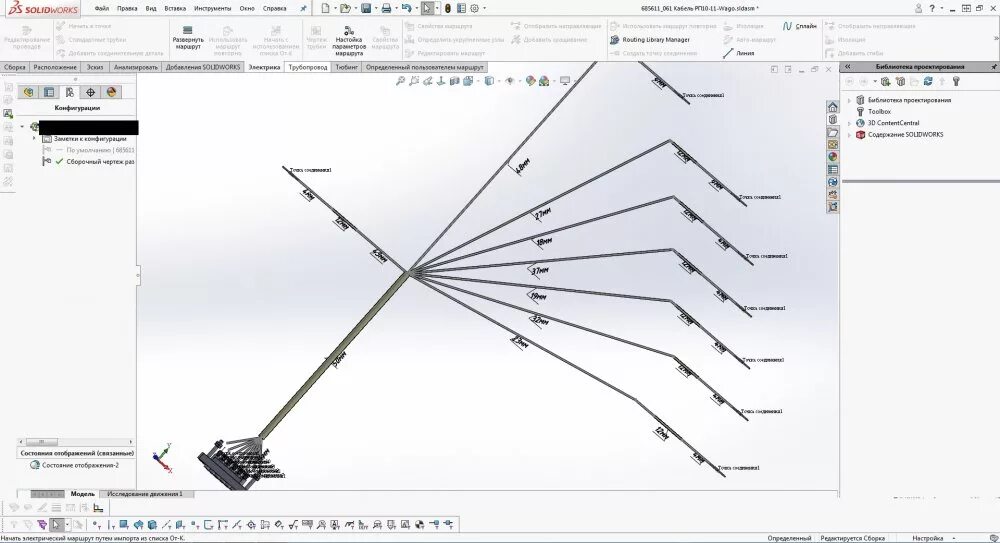Screen dimensions: 1000x543
Task: Select the Модель bottom tab
Action: 82,494
